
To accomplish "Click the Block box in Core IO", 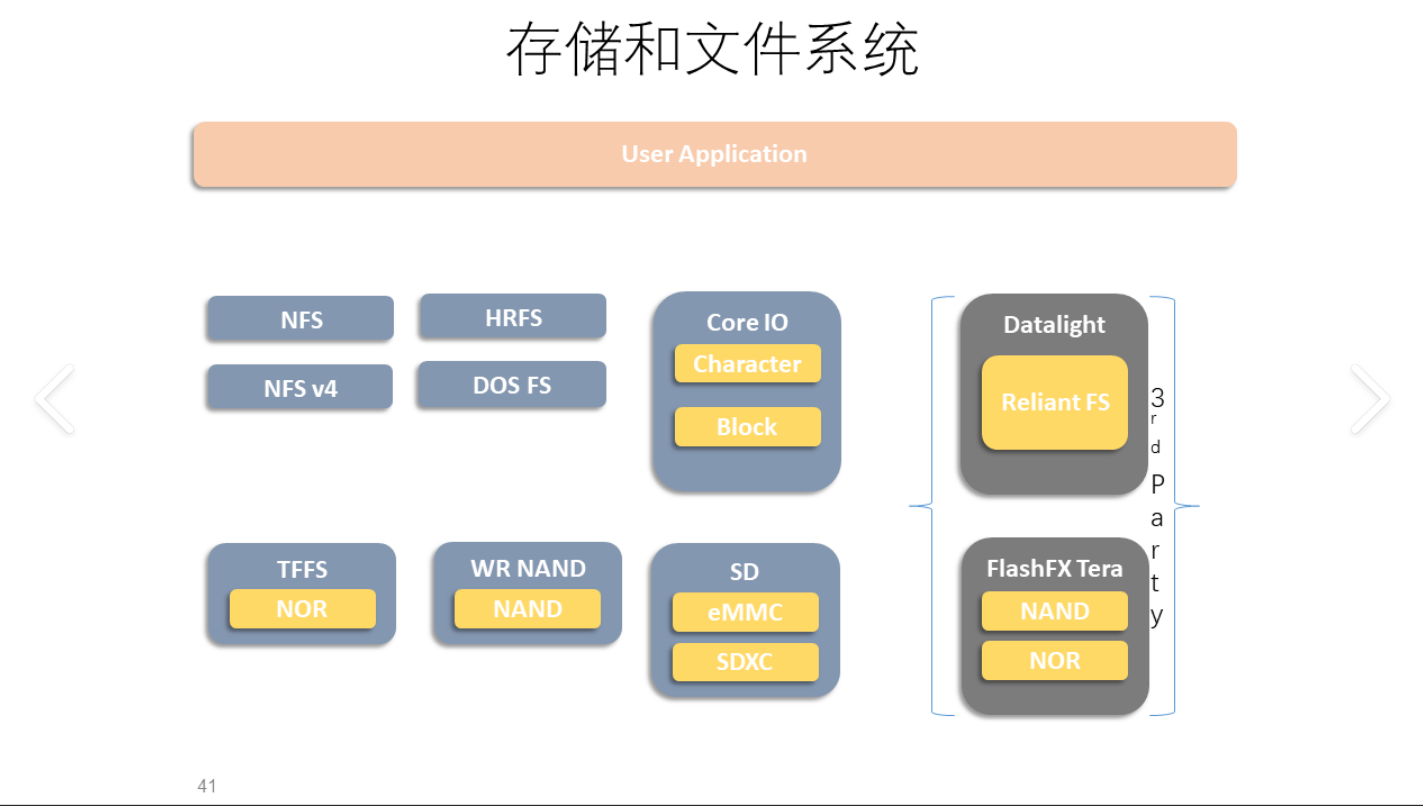I will (748, 427).
